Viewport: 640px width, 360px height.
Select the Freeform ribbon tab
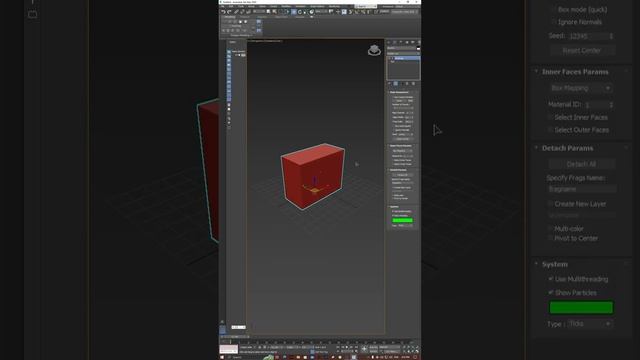point(243,17)
